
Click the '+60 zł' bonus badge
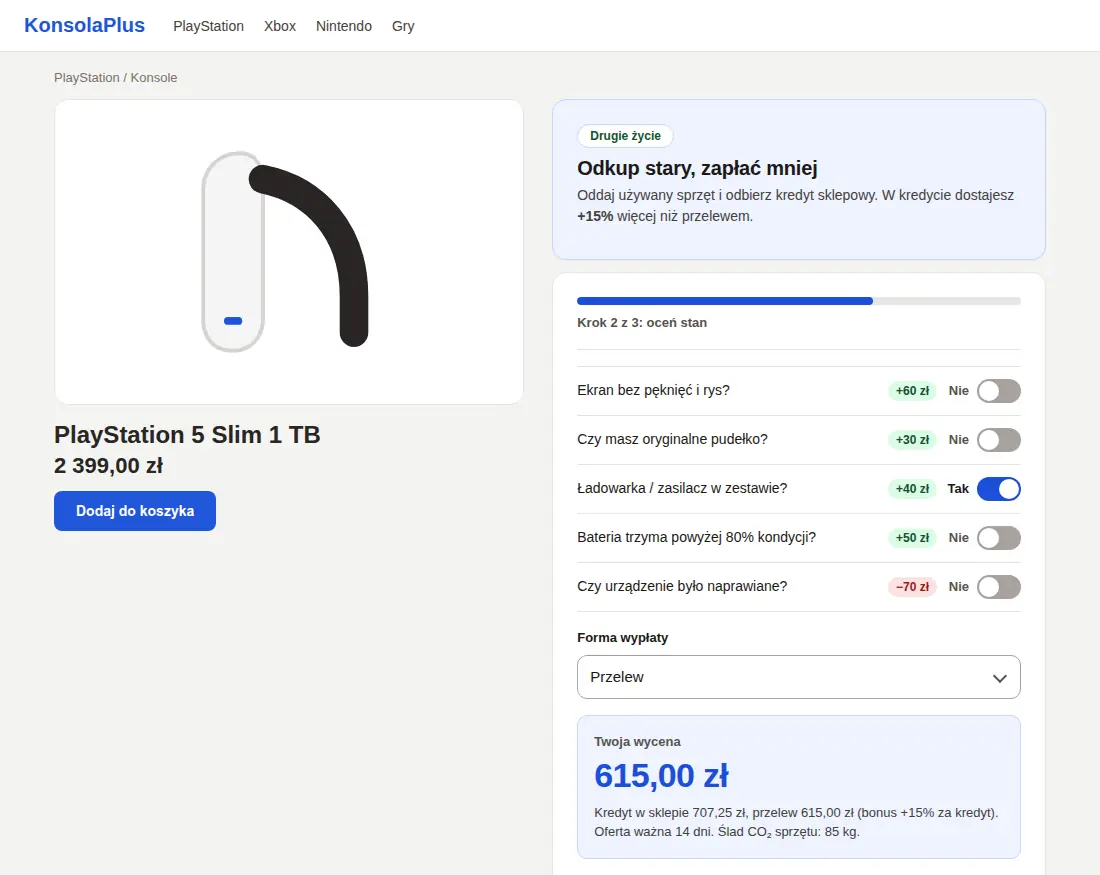[x=912, y=391]
